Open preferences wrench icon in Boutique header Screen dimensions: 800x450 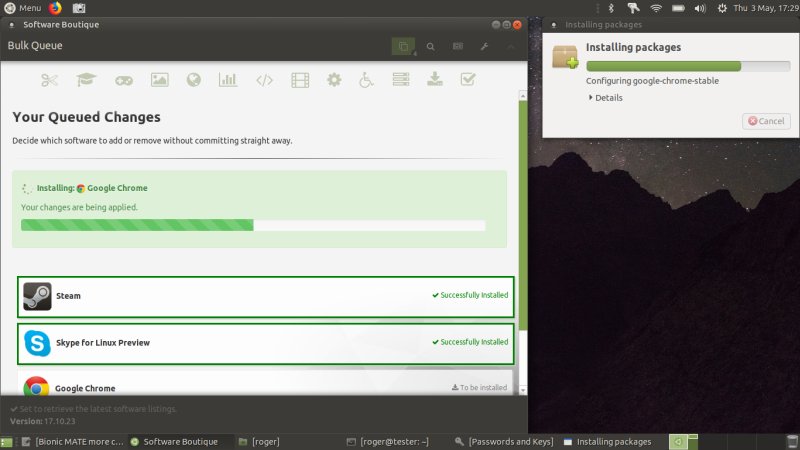pyautogui.click(x=484, y=46)
